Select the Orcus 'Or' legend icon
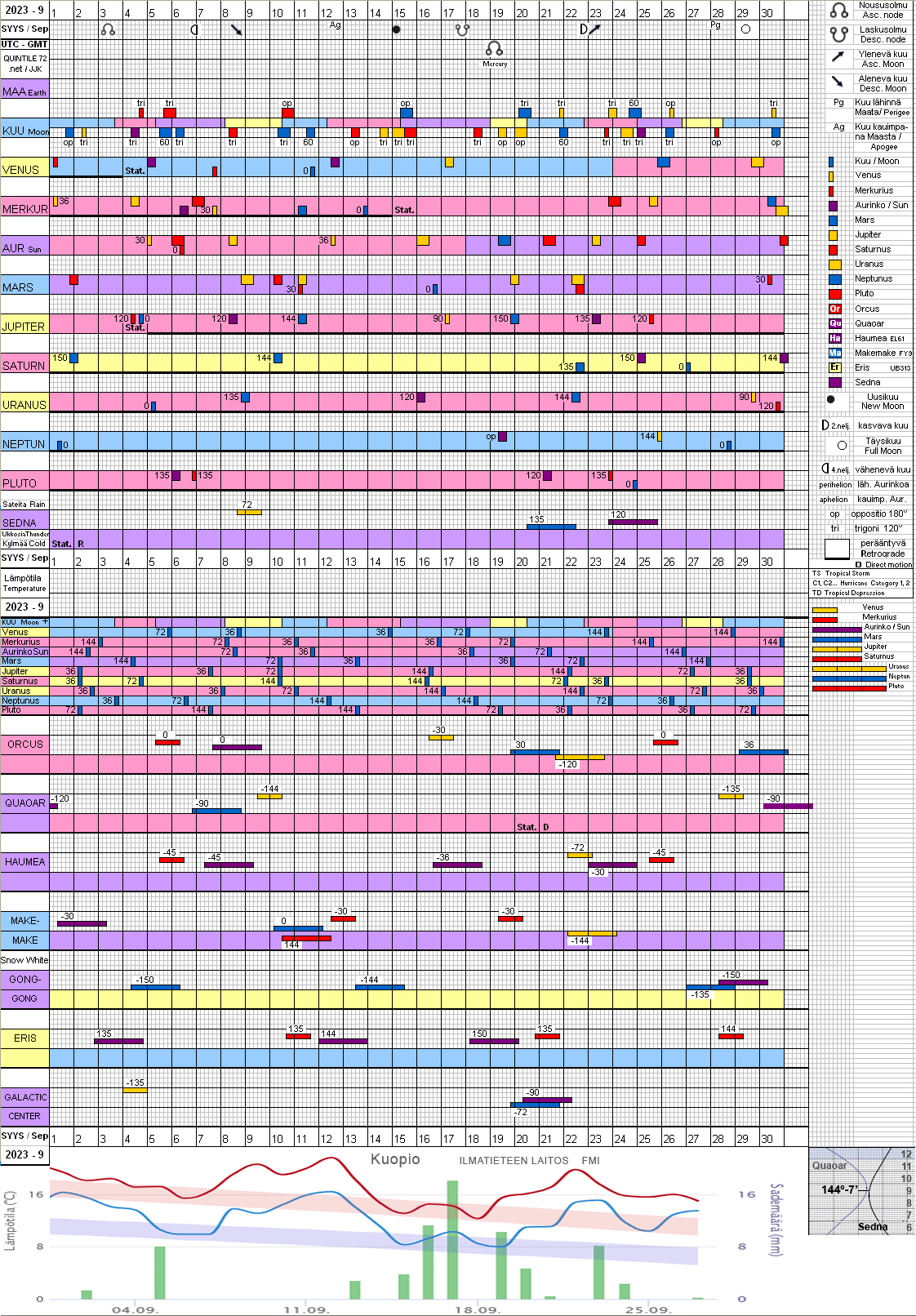The image size is (916, 1316). (x=834, y=309)
